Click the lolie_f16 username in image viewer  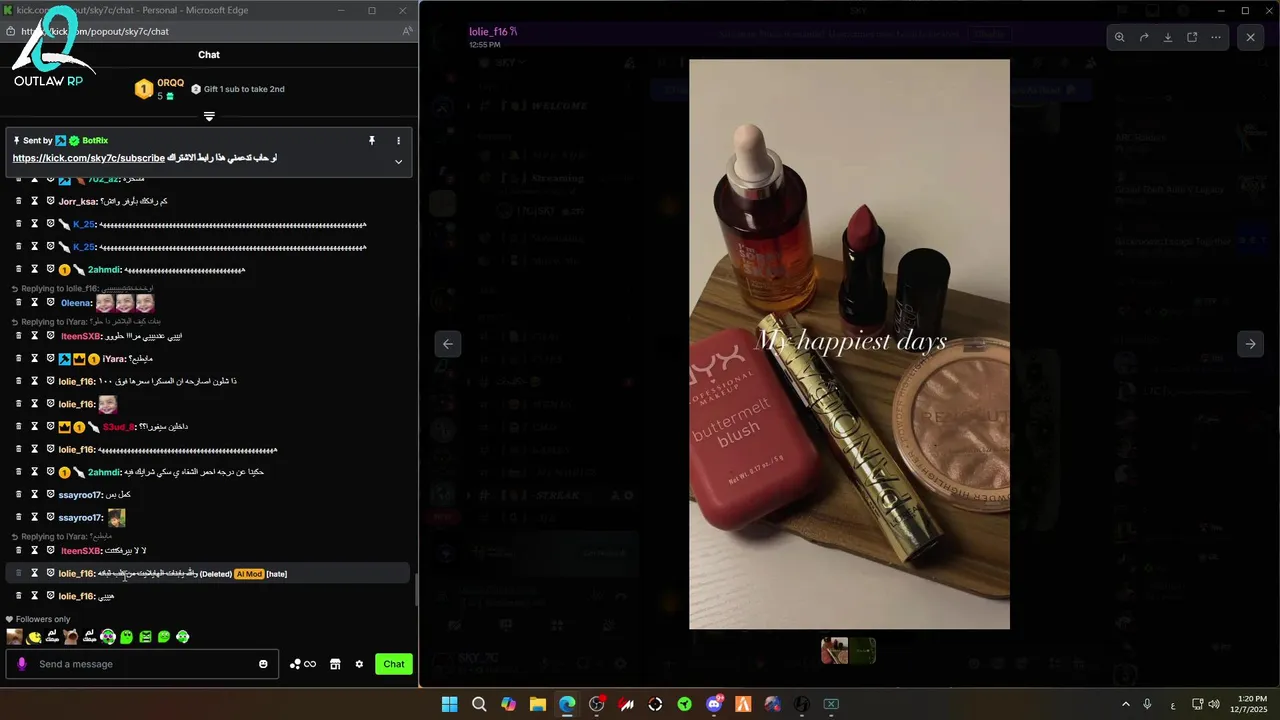tap(489, 32)
